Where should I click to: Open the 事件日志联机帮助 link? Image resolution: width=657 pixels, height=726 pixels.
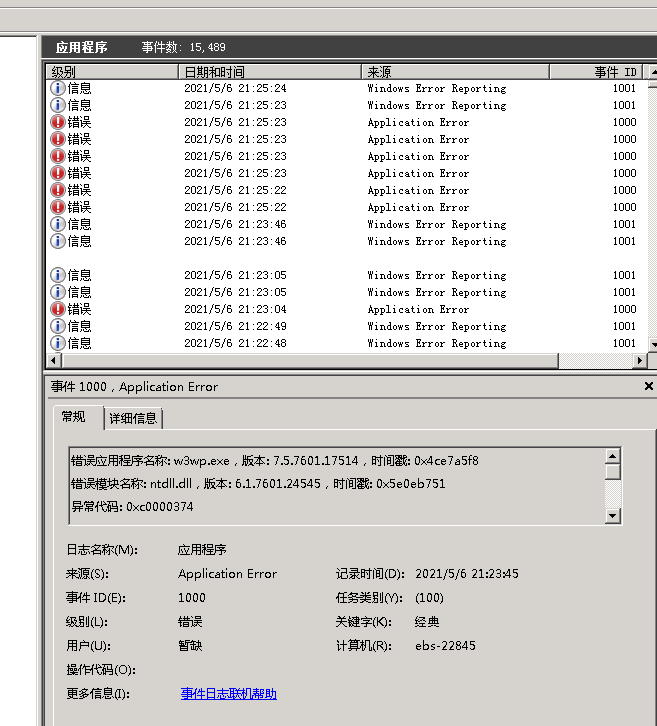(228, 693)
